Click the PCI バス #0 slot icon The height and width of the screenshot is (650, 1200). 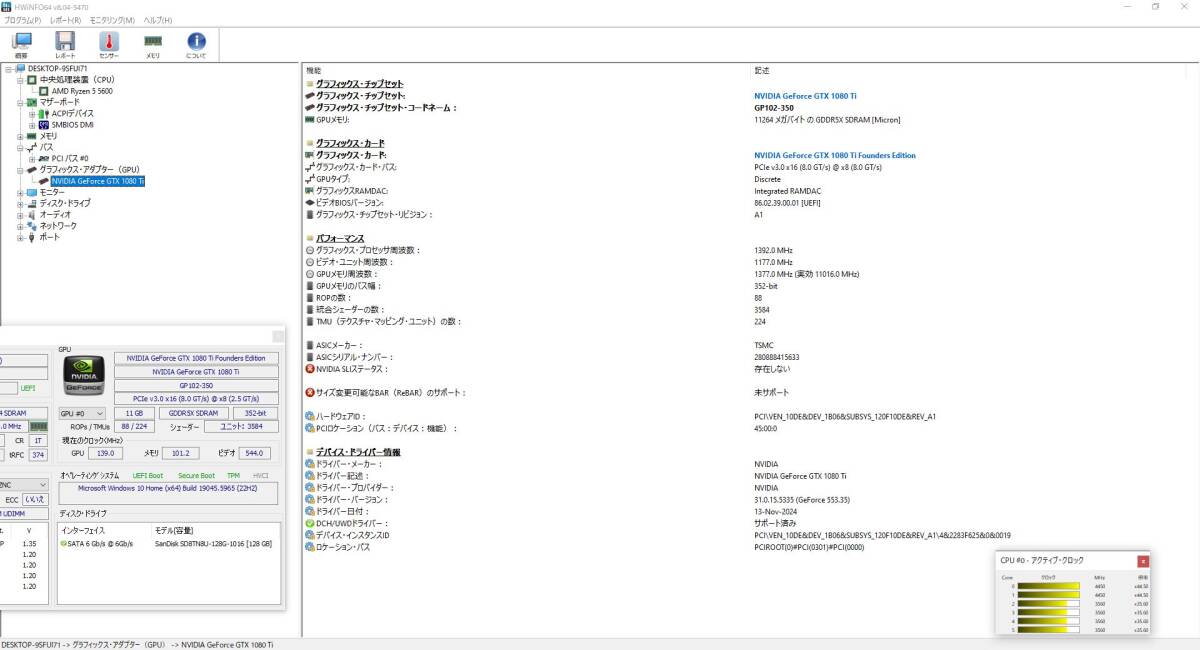[44, 158]
